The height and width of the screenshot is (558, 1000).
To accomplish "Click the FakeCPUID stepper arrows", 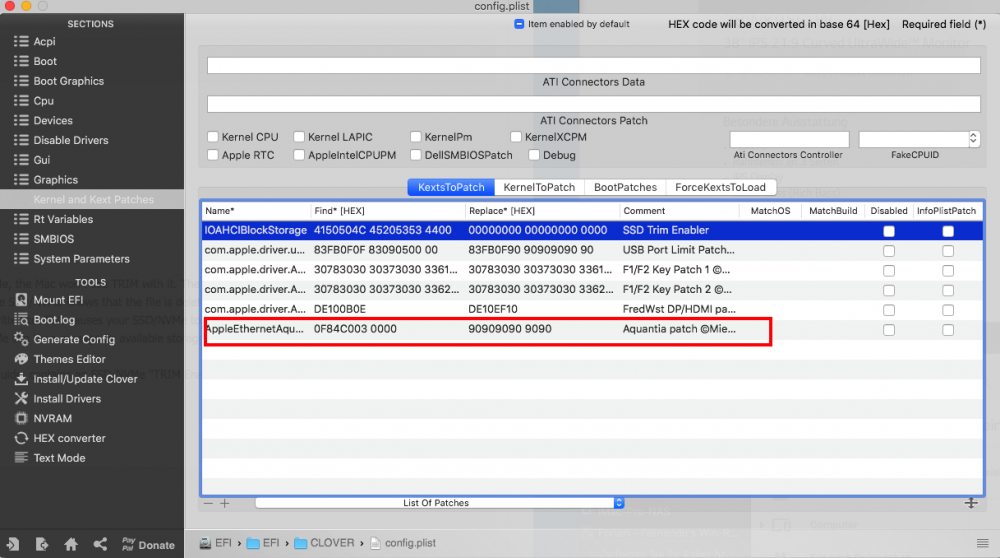I will tap(973, 138).
